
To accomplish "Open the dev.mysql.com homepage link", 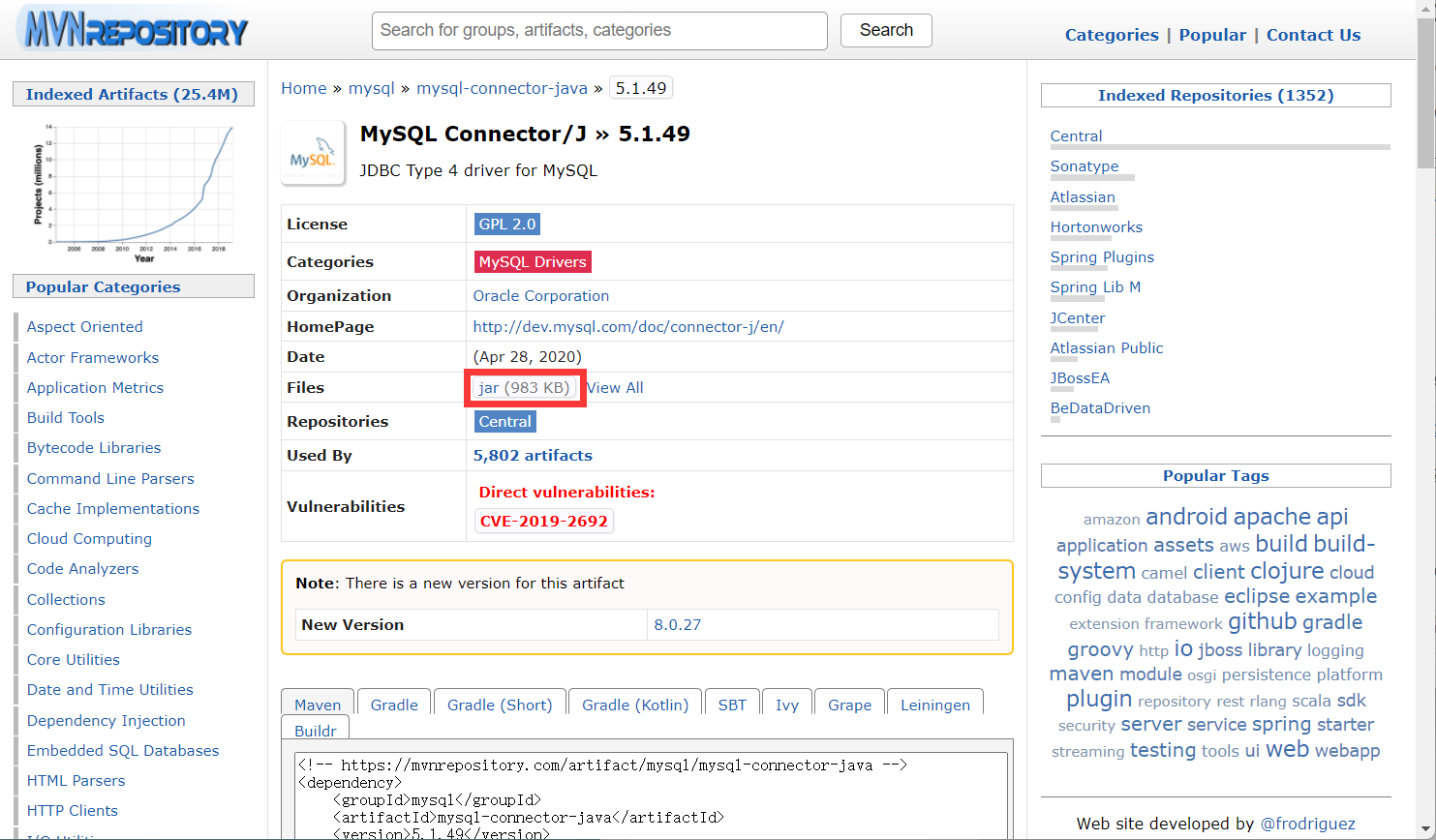I will (628, 327).
